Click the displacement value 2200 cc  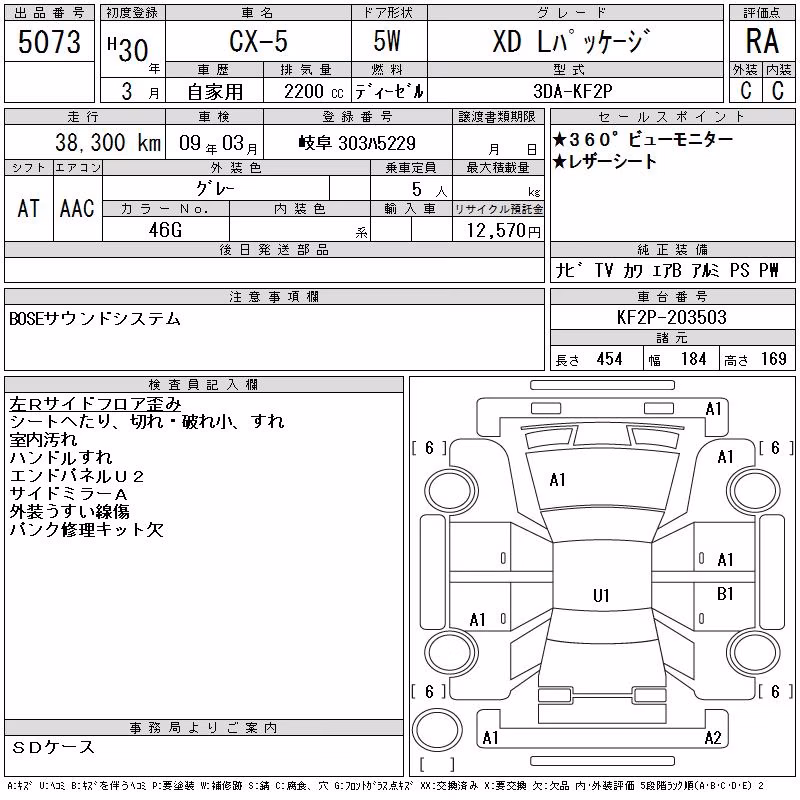[x=314, y=91]
